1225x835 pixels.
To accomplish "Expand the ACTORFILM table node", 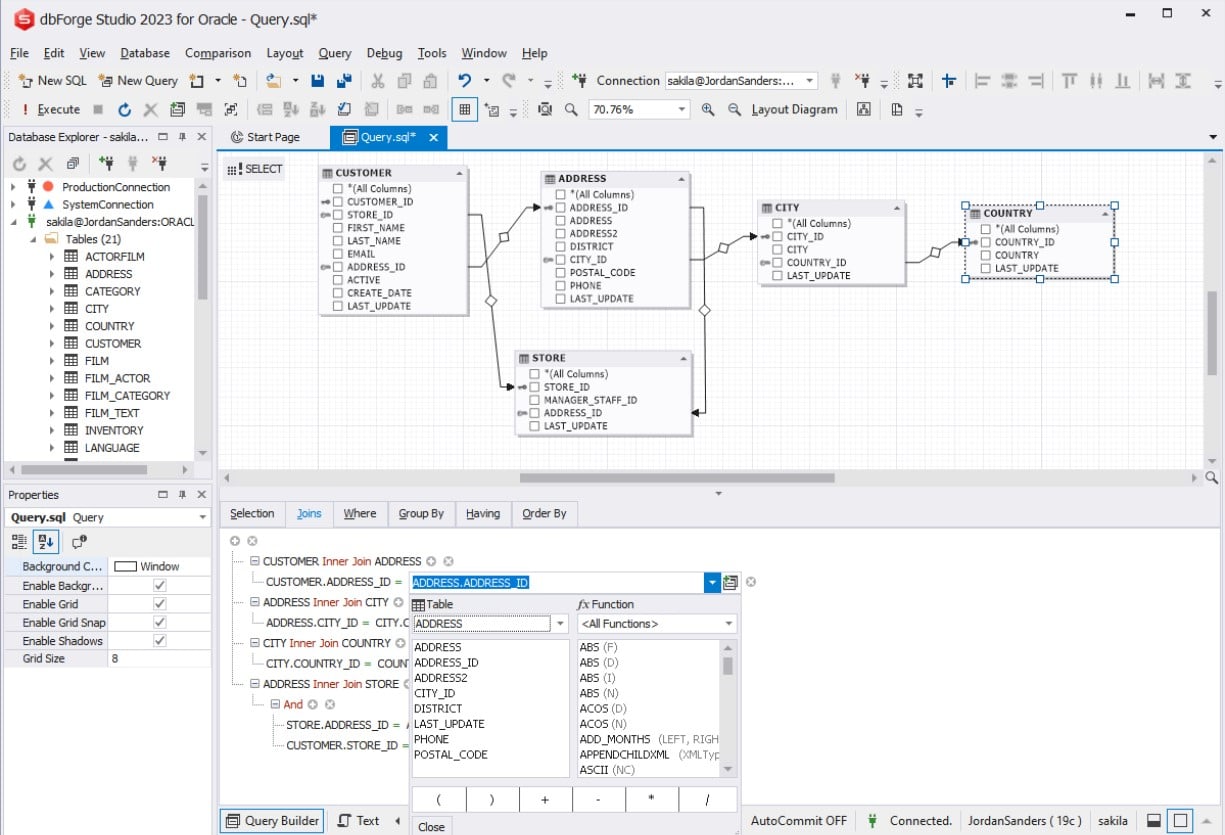I will tap(52, 257).
